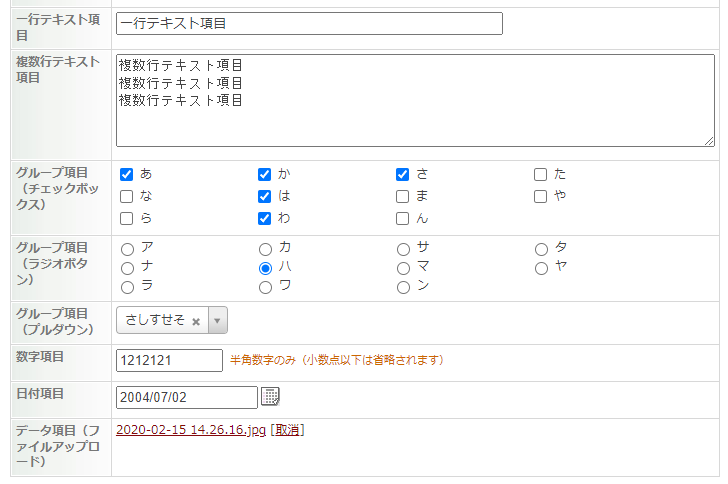Click the date field showing 2004/07/02
The height and width of the screenshot is (484, 728).
(186, 397)
